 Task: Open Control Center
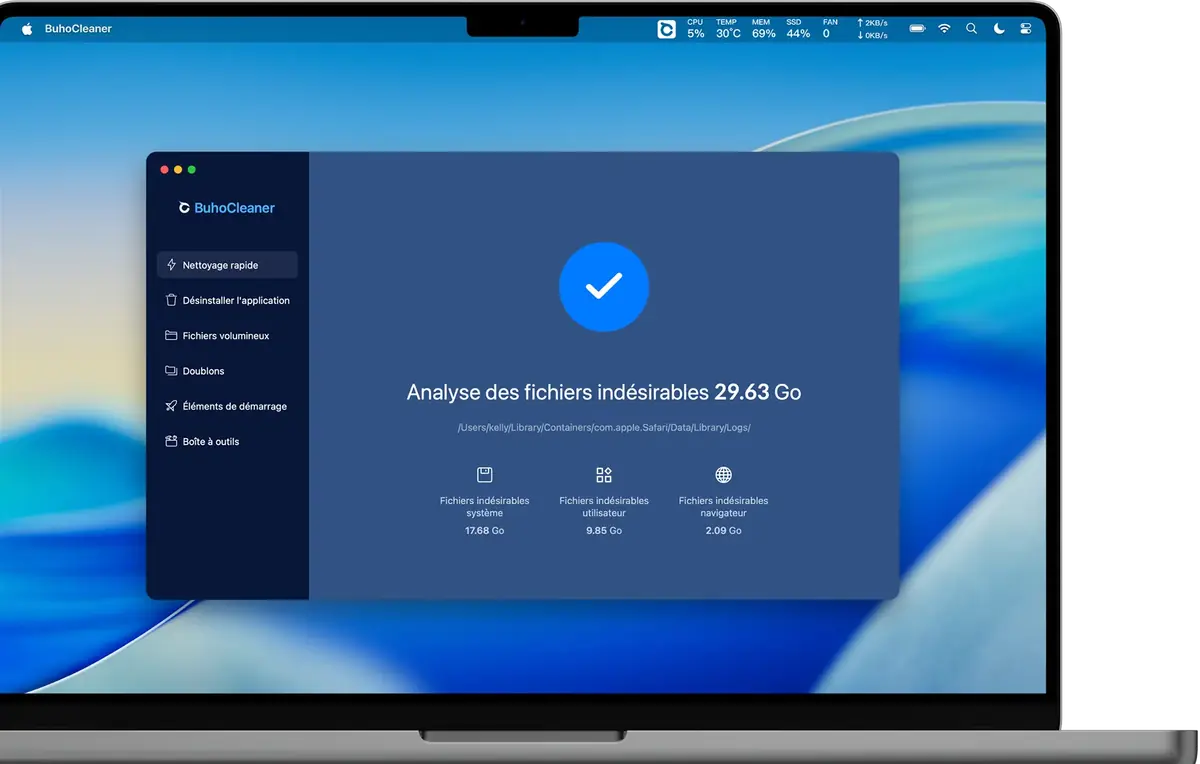click(1026, 29)
